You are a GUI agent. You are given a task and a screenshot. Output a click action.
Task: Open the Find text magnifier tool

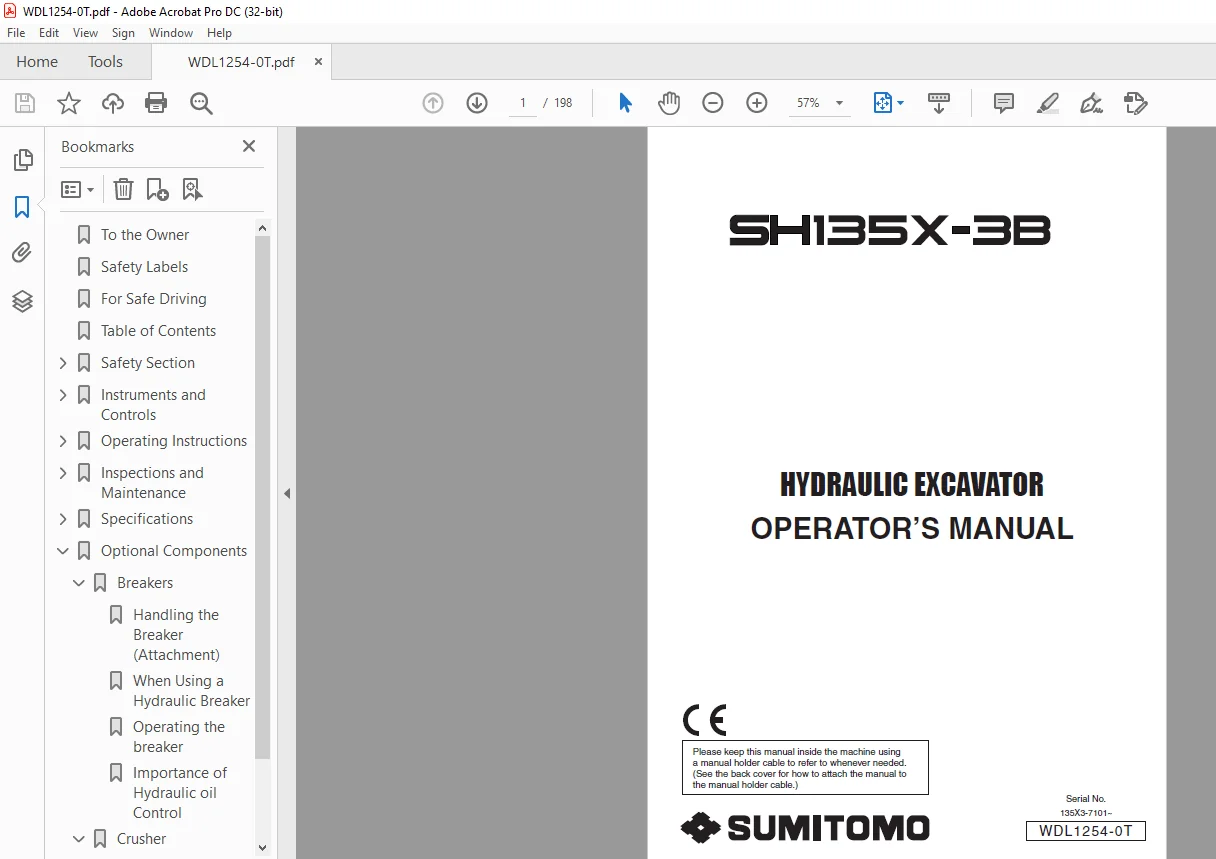pyautogui.click(x=201, y=103)
